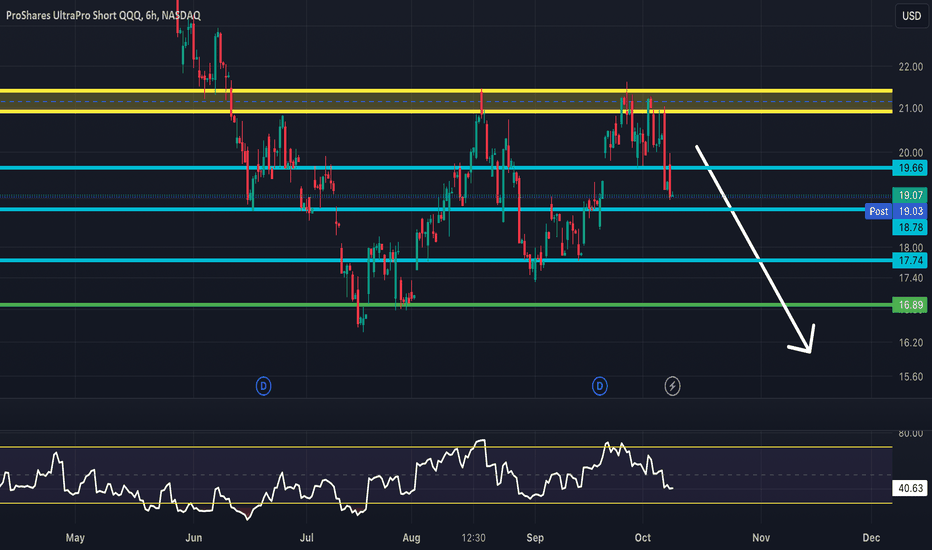Click the 22.00 price axis label
Screen dimensions: 932x550
click(x=911, y=67)
